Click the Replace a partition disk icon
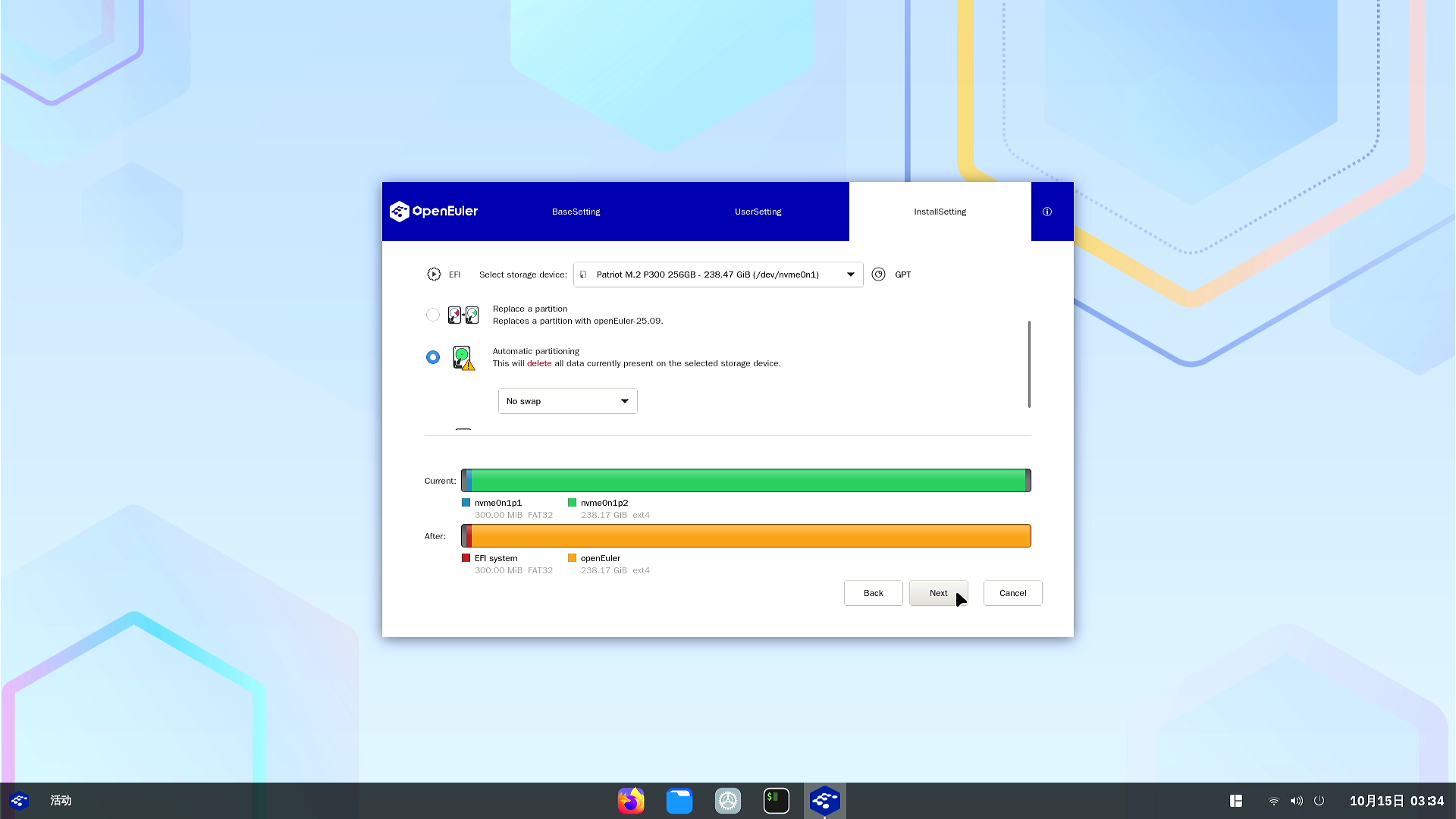Viewport: 1456px width, 819px height. pos(463,315)
